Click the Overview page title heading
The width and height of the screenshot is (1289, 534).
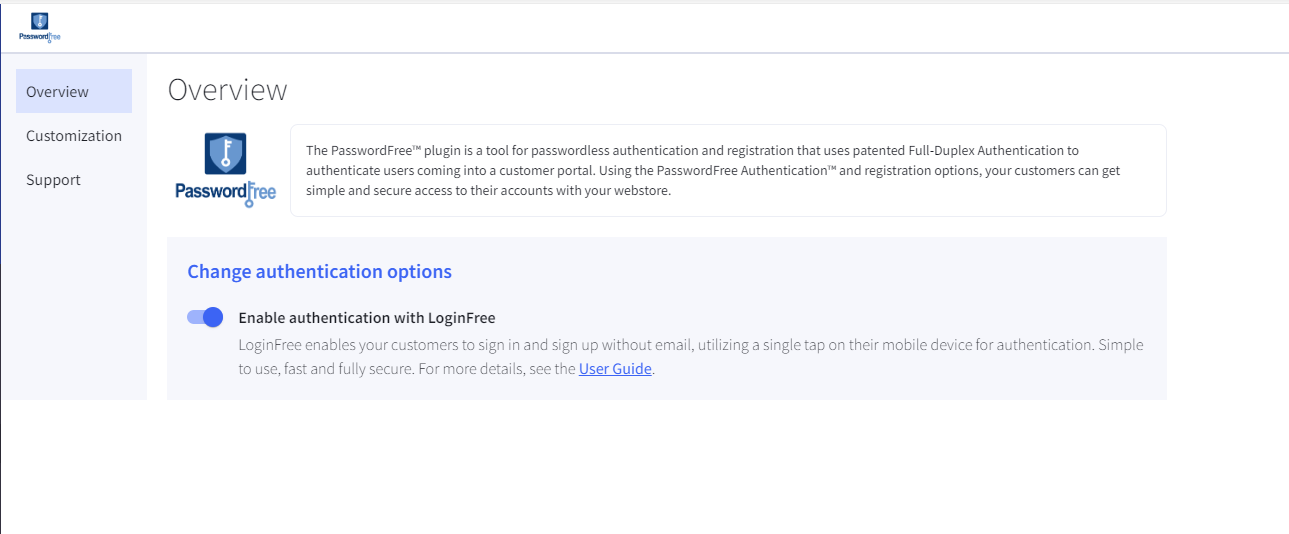227,90
